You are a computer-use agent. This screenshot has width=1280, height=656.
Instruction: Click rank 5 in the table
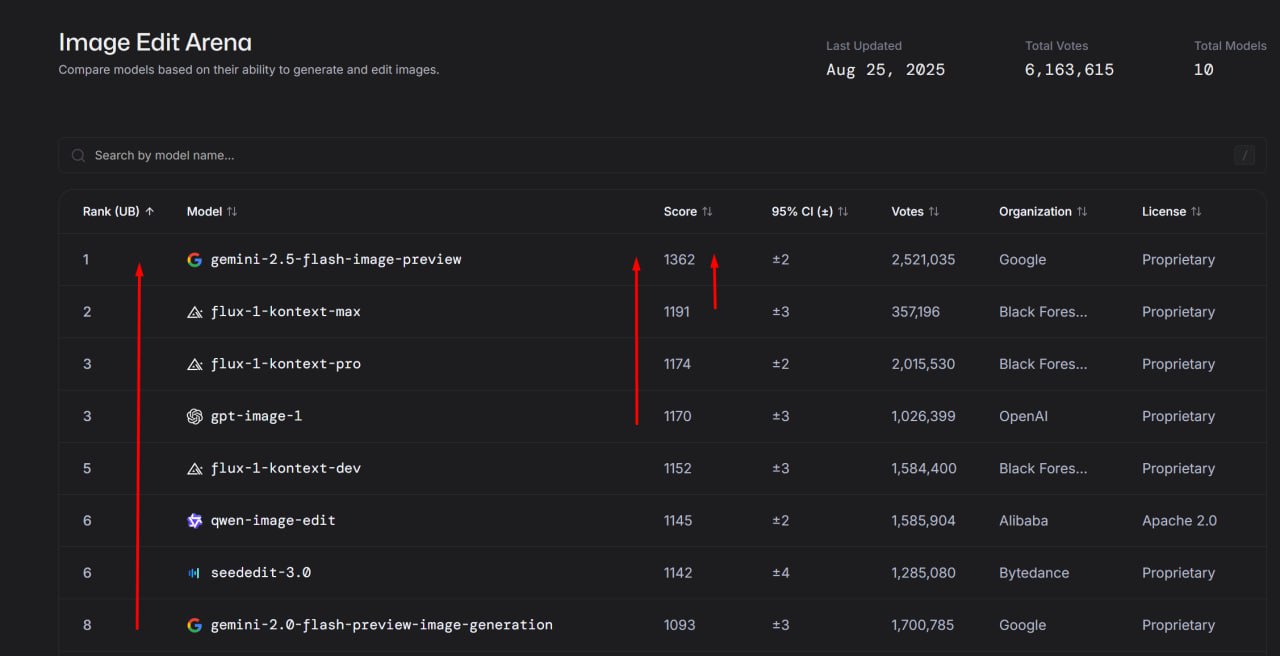(x=87, y=468)
